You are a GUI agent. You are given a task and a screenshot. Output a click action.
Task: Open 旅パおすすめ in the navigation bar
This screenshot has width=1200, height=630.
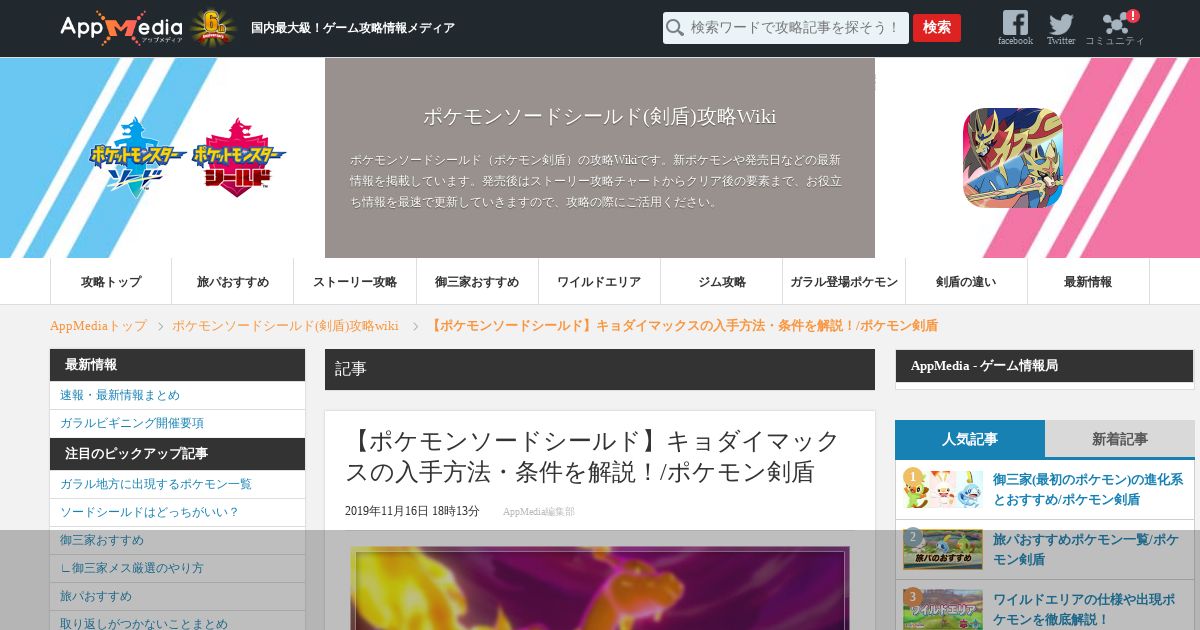[233, 282]
